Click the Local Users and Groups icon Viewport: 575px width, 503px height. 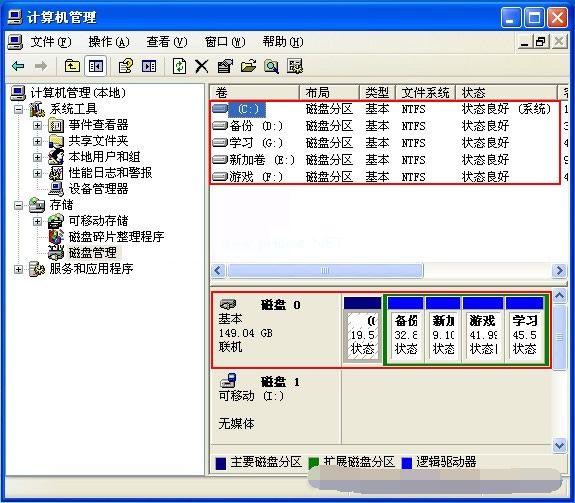coord(56,157)
